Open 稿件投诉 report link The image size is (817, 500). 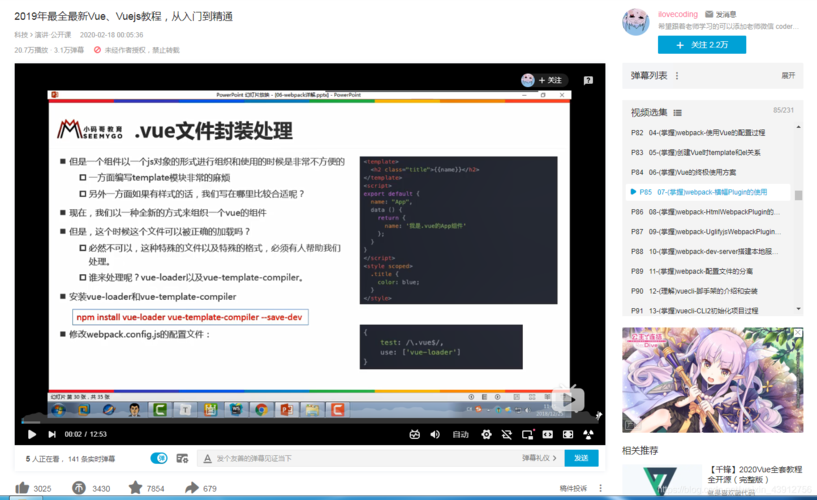point(573,488)
